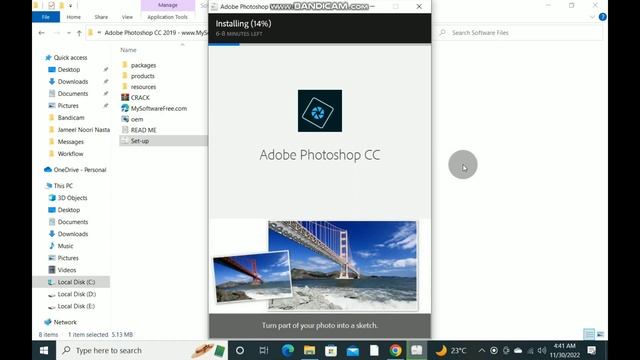The height and width of the screenshot is (360, 640).
Task: Click the Explorer help question mark icon
Action: coord(602,17)
